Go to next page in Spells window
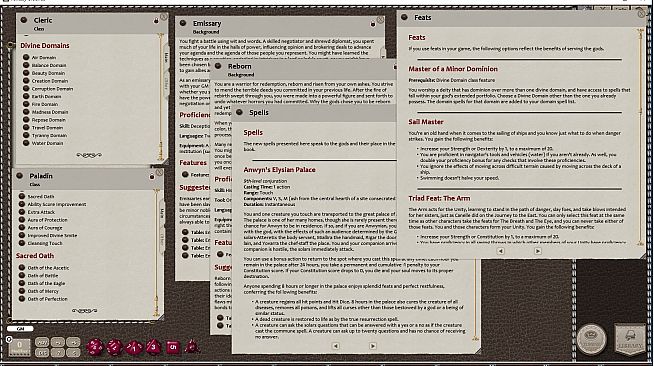Image resolution: width=654 pixels, height=366 pixels. 373,346
